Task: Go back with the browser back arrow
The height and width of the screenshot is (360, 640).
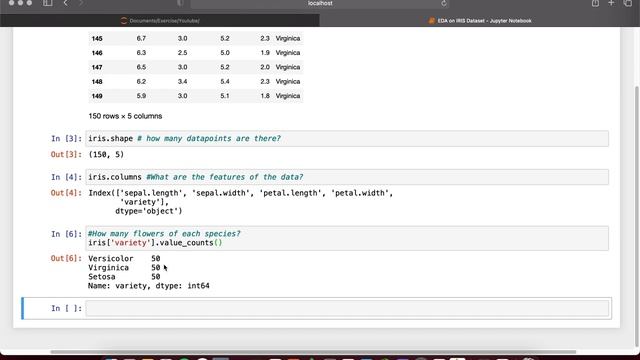Action: pyautogui.click(x=65, y=3)
